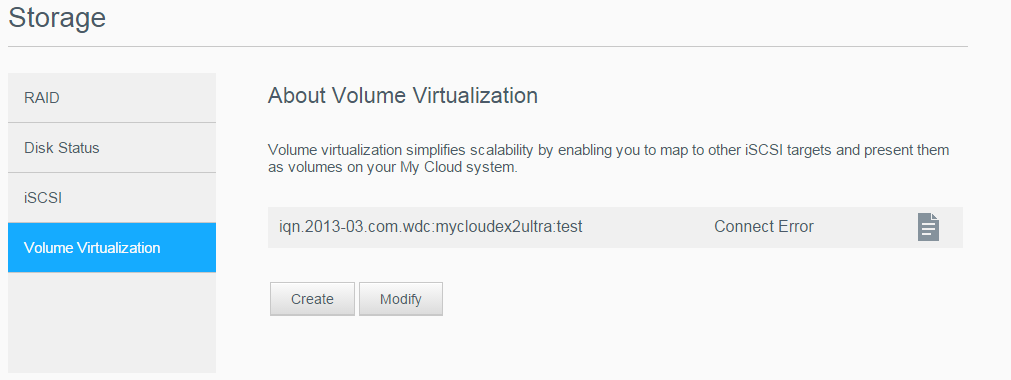
Task: Click the Connect Error status text
Action: pos(763,227)
